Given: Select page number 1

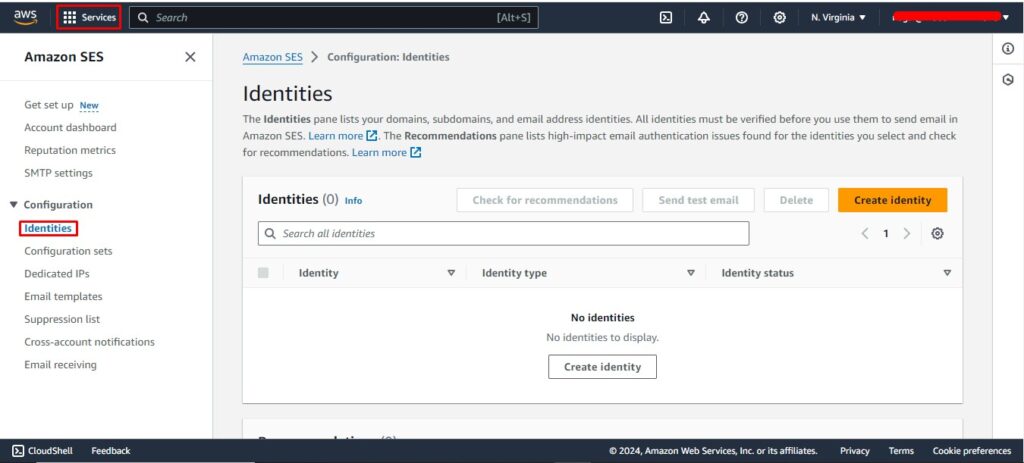Looking at the screenshot, I should pos(886,233).
